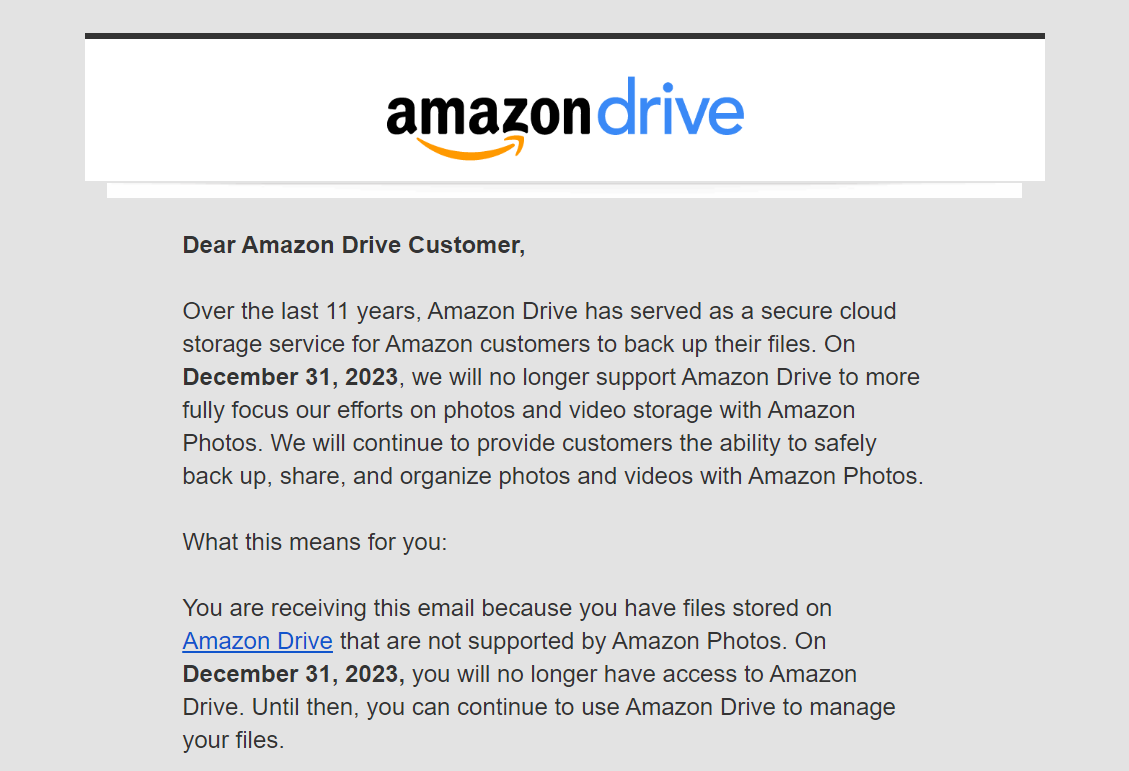Click the line starting "Photos. We will continue"
Screen dimensions: 1129x771
529,443
